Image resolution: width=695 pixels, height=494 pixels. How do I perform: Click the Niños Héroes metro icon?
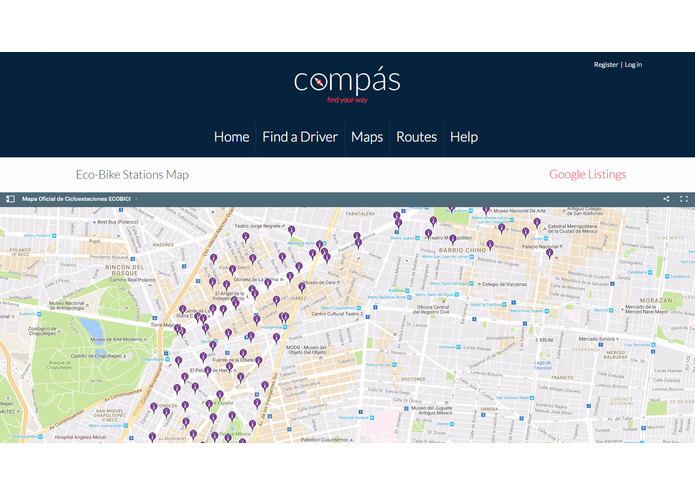click(x=394, y=365)
